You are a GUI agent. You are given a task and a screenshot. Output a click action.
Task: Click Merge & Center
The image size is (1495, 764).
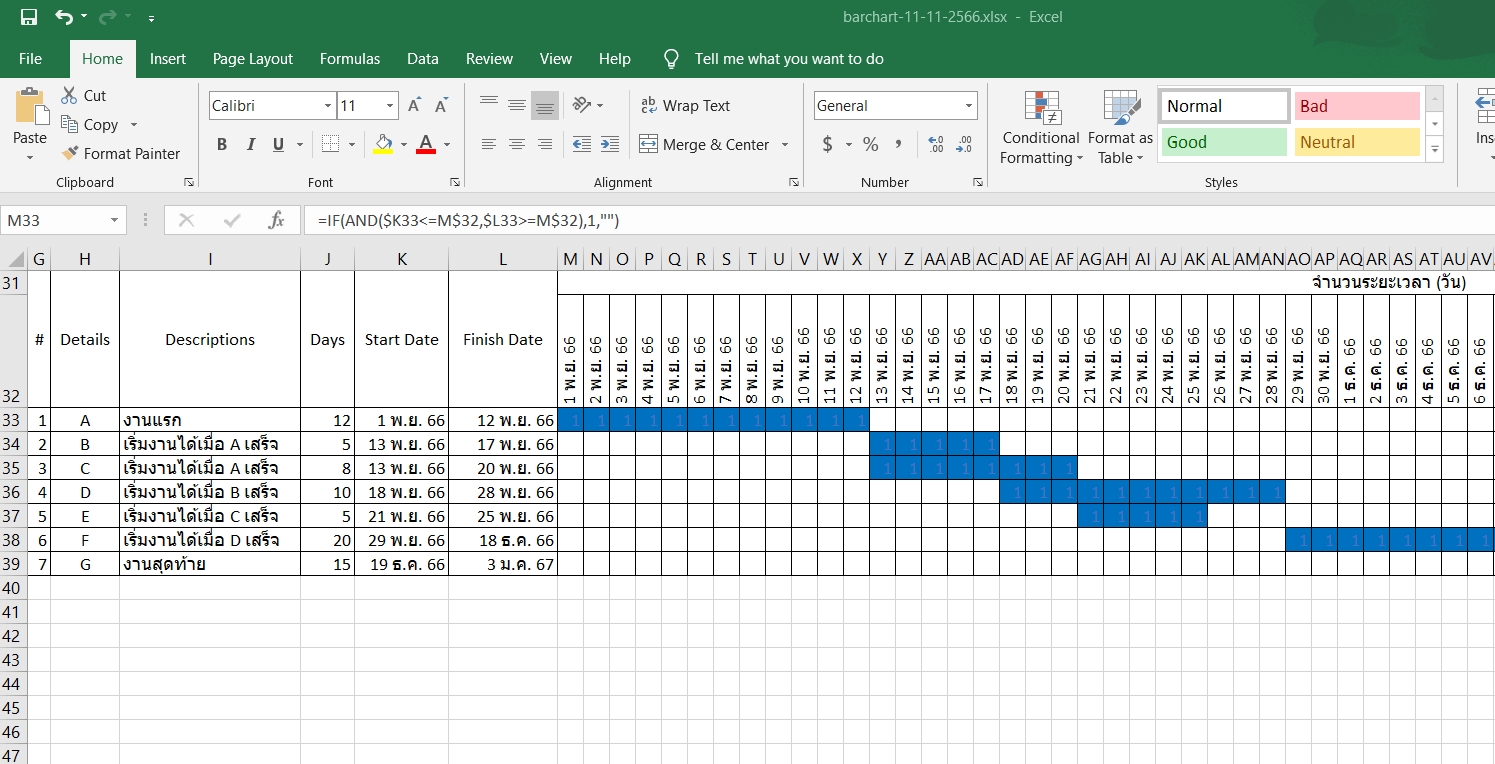point(705,144)
